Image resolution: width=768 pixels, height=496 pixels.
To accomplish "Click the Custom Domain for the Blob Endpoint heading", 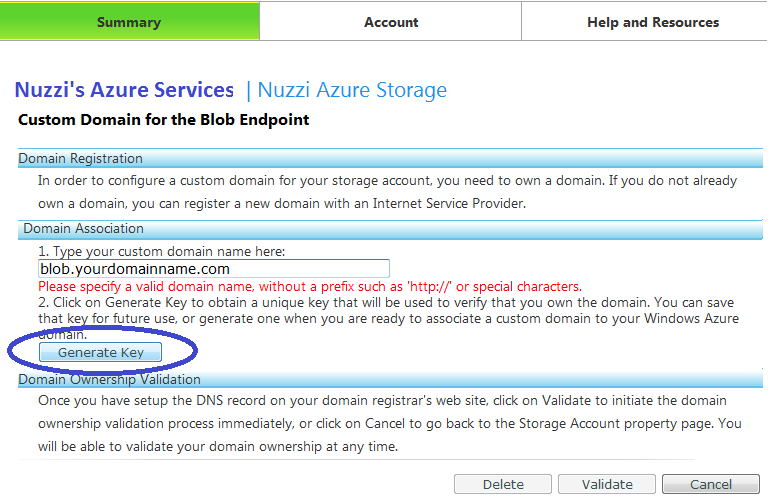I will tap(164, 119).
